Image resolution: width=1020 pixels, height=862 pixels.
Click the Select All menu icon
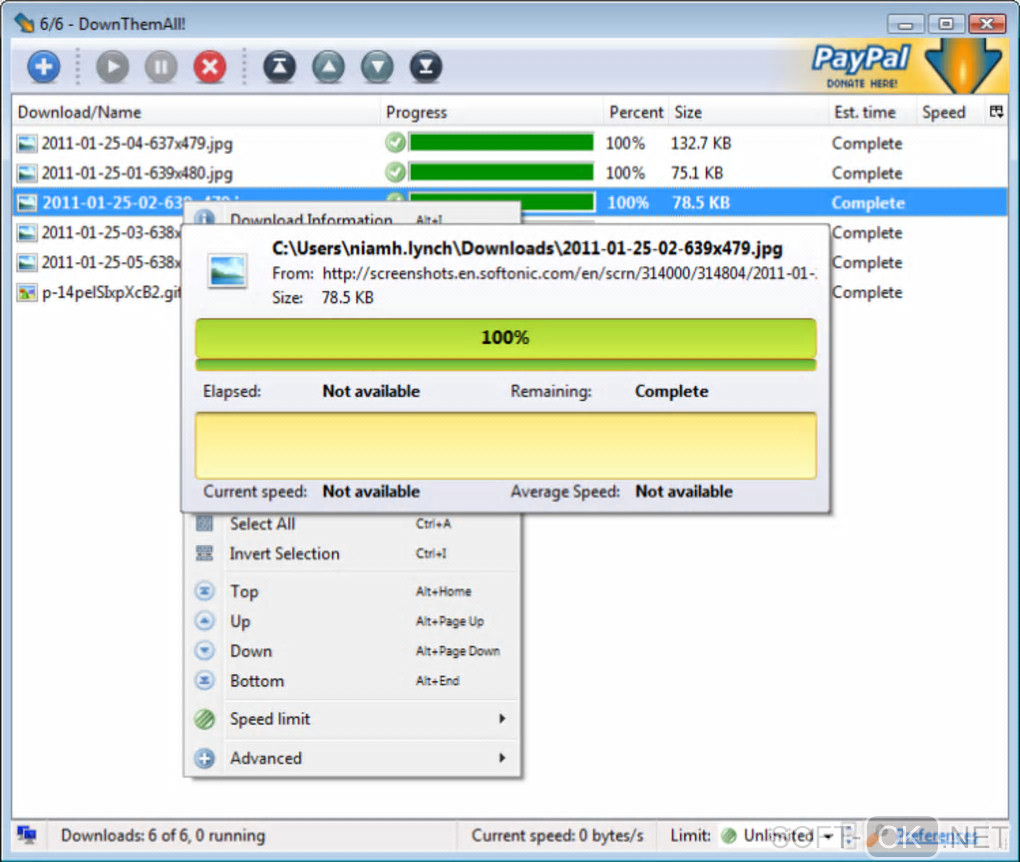point(204,524)
